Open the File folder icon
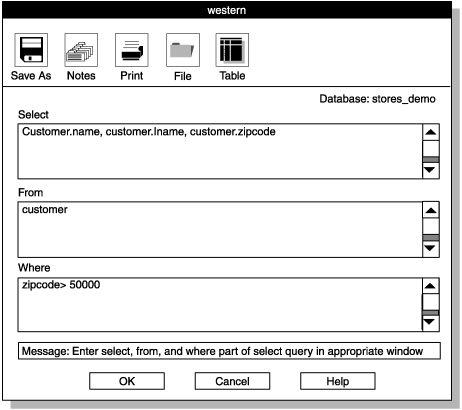The height and width of the screenshot is (410, 462). (x=183, y=50)
